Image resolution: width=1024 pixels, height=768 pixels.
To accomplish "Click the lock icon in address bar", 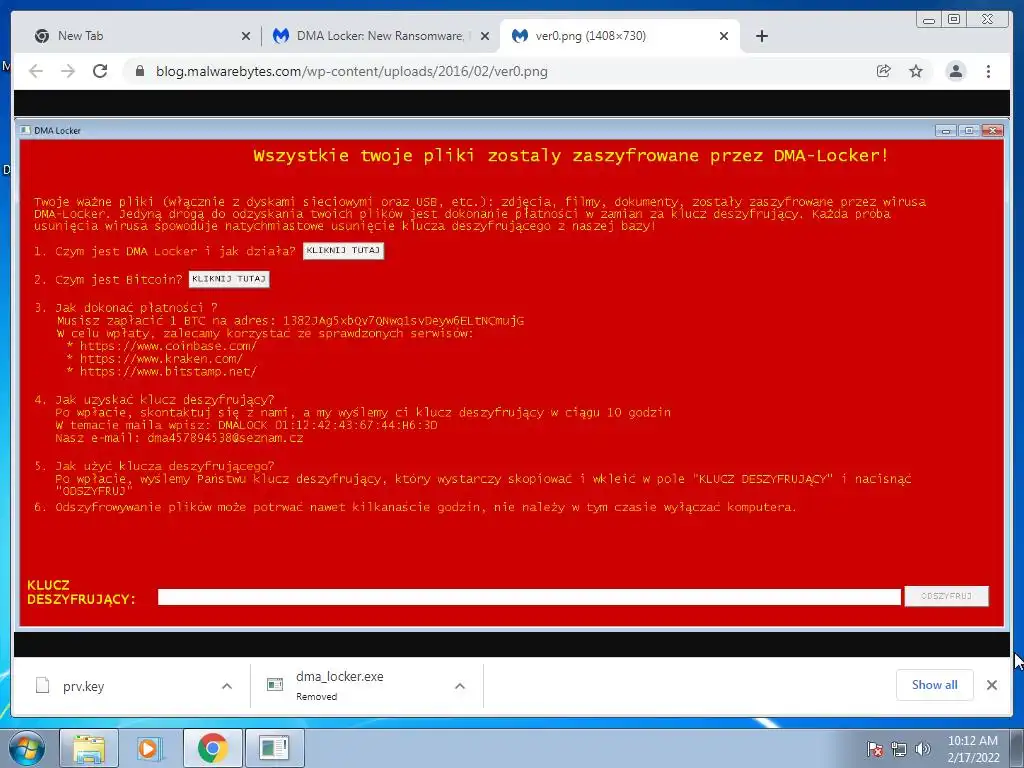I will [139, 71].
